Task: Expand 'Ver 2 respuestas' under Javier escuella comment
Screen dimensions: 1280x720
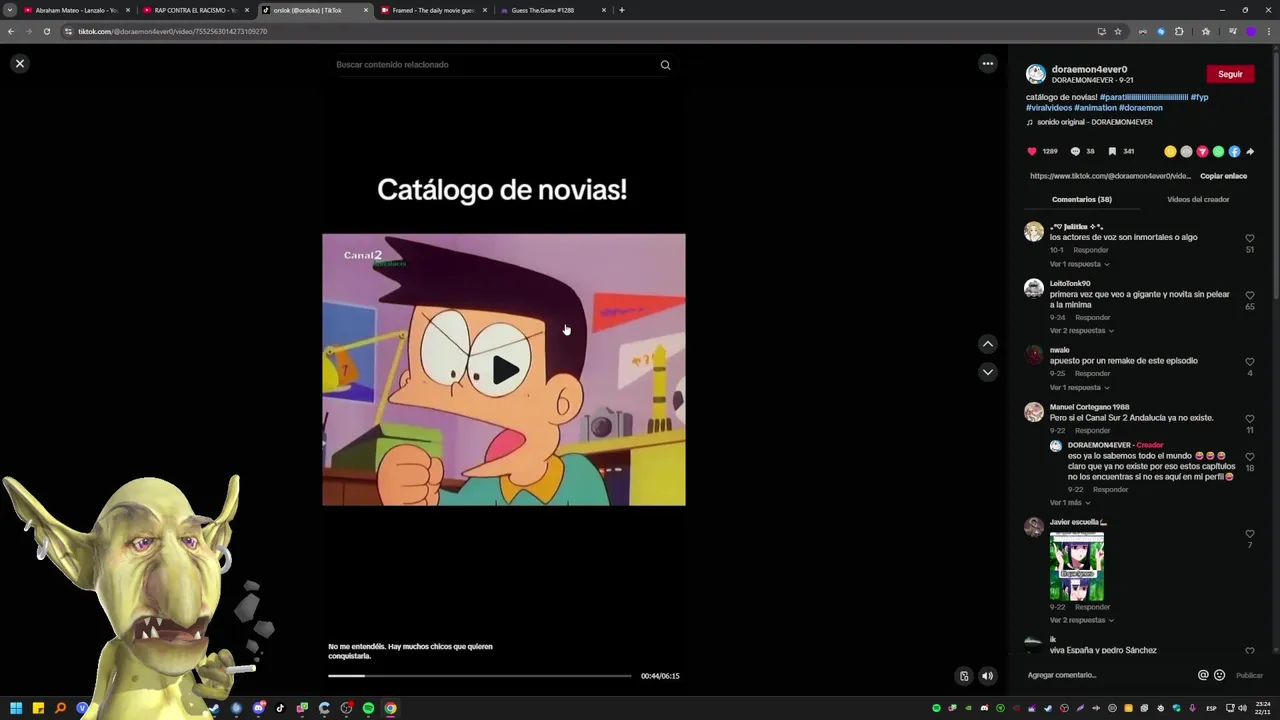Action: pyautogui.click(x=1081, y=620)
